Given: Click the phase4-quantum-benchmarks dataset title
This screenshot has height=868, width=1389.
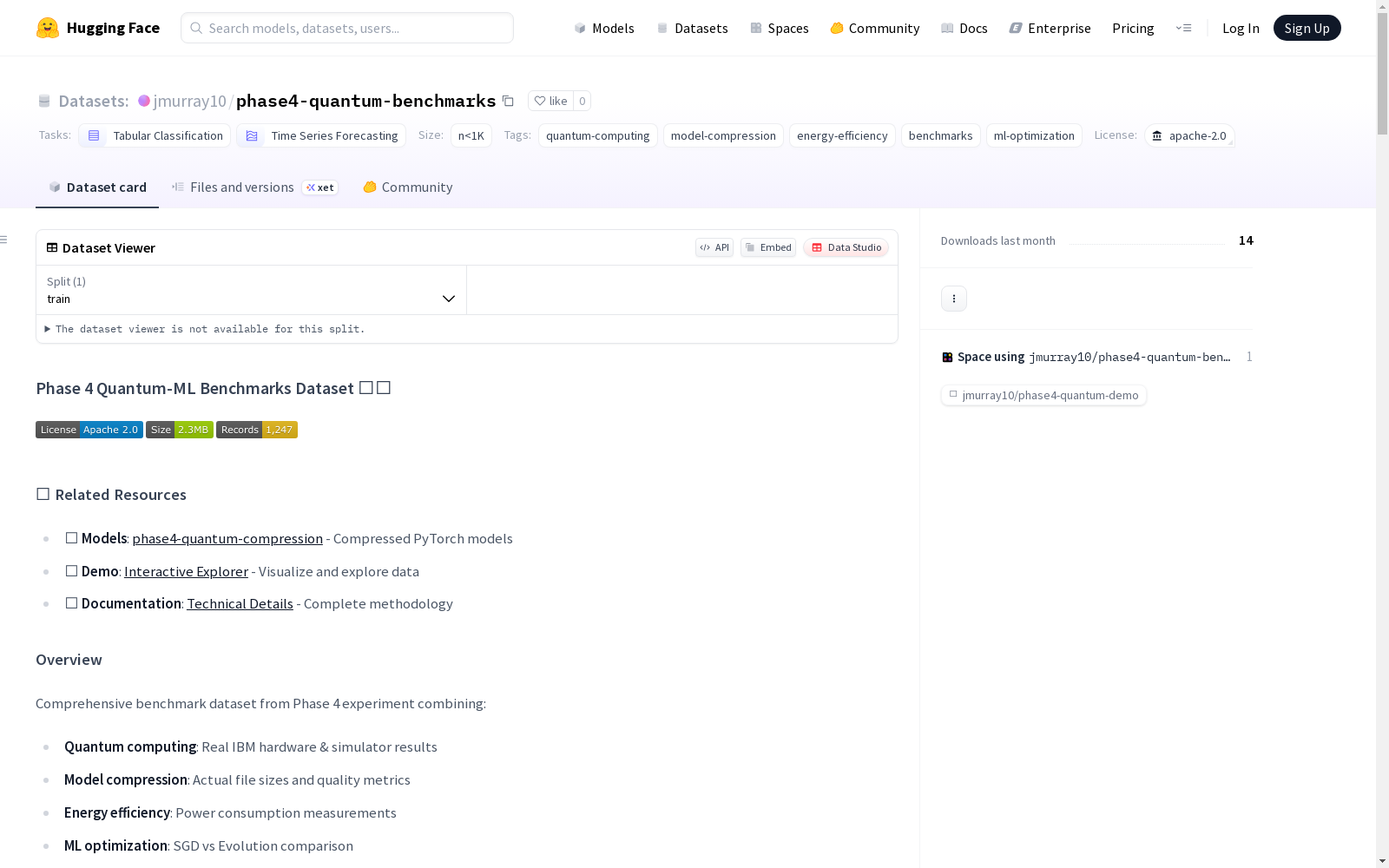Looking at the screenshot, I should coord(366,102).
